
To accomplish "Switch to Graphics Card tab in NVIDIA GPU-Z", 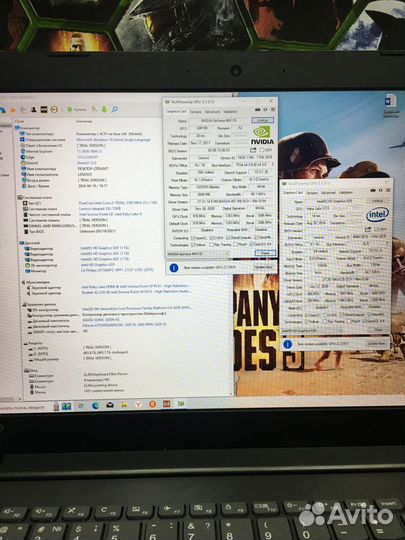I will 176,111.
